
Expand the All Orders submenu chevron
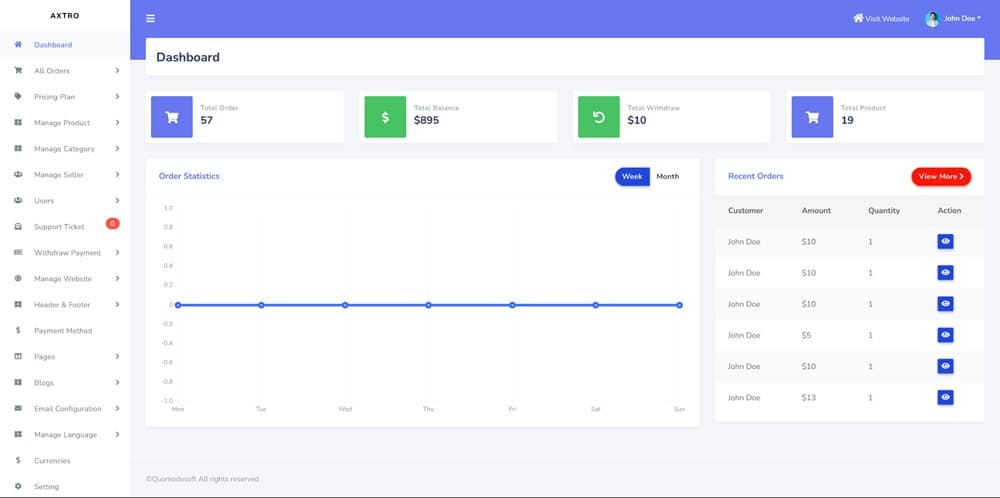click(x=117, y=71)
